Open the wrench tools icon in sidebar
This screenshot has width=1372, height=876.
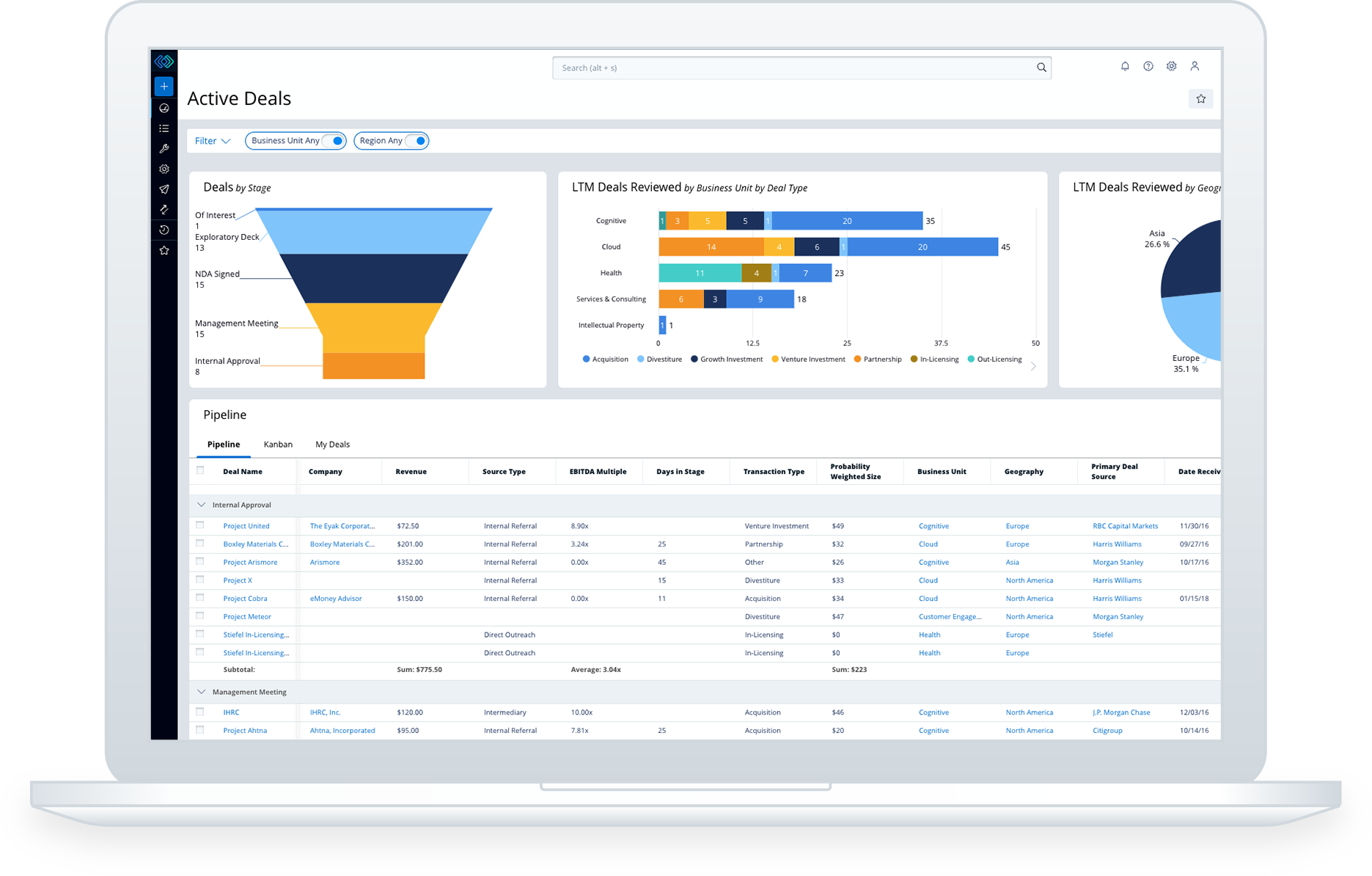(x=164, y=148)
